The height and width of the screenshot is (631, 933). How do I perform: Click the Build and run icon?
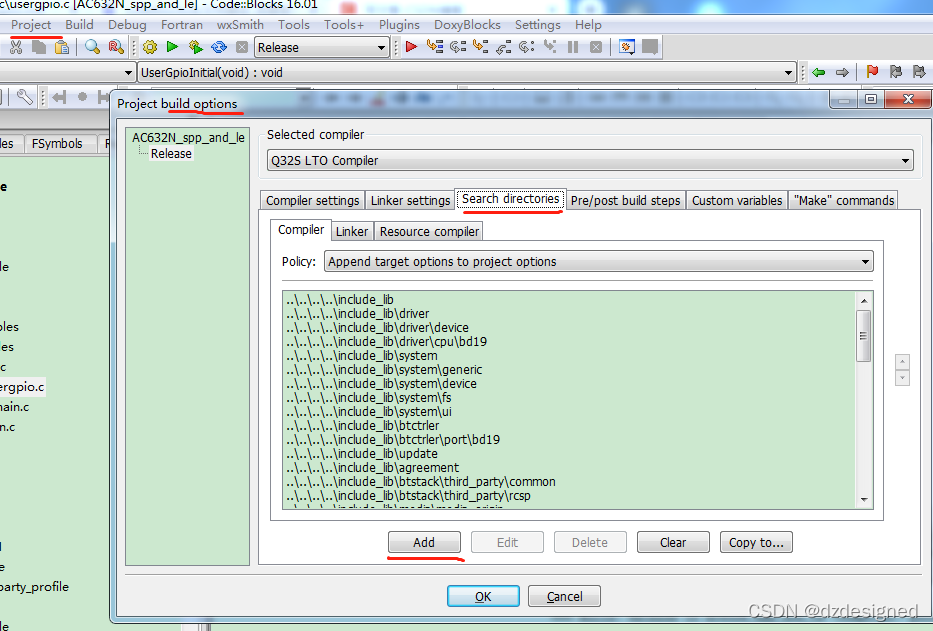point(196,47)
